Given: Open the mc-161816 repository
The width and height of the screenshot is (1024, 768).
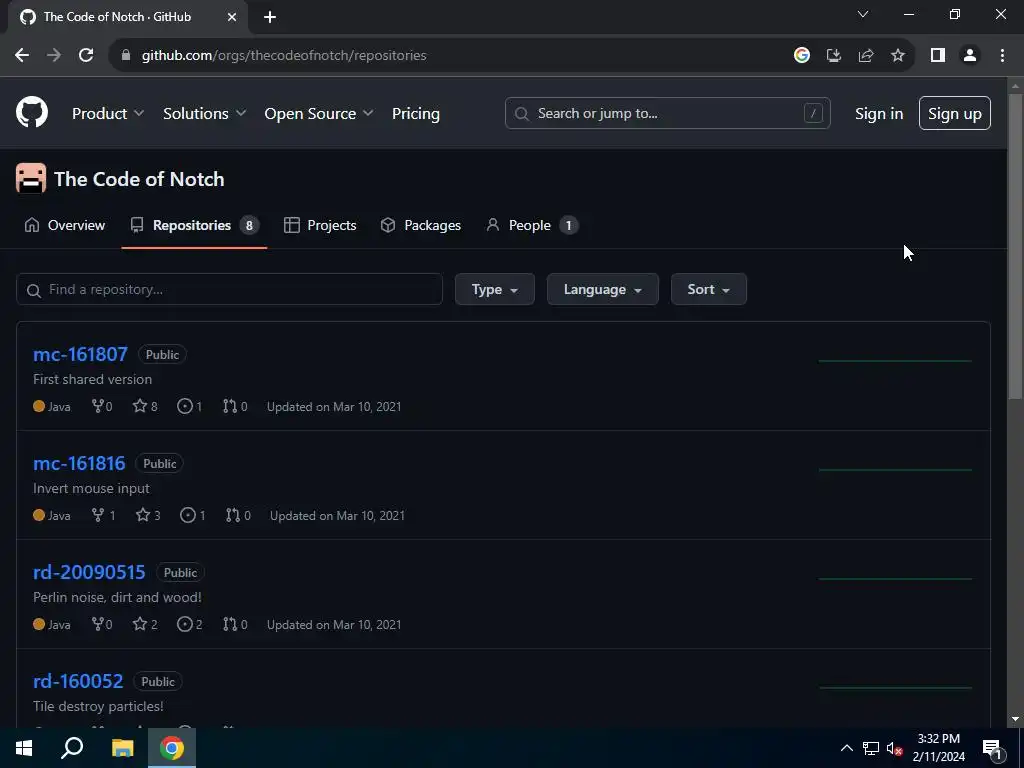Looking at the screenshot, I should [79, 463].
